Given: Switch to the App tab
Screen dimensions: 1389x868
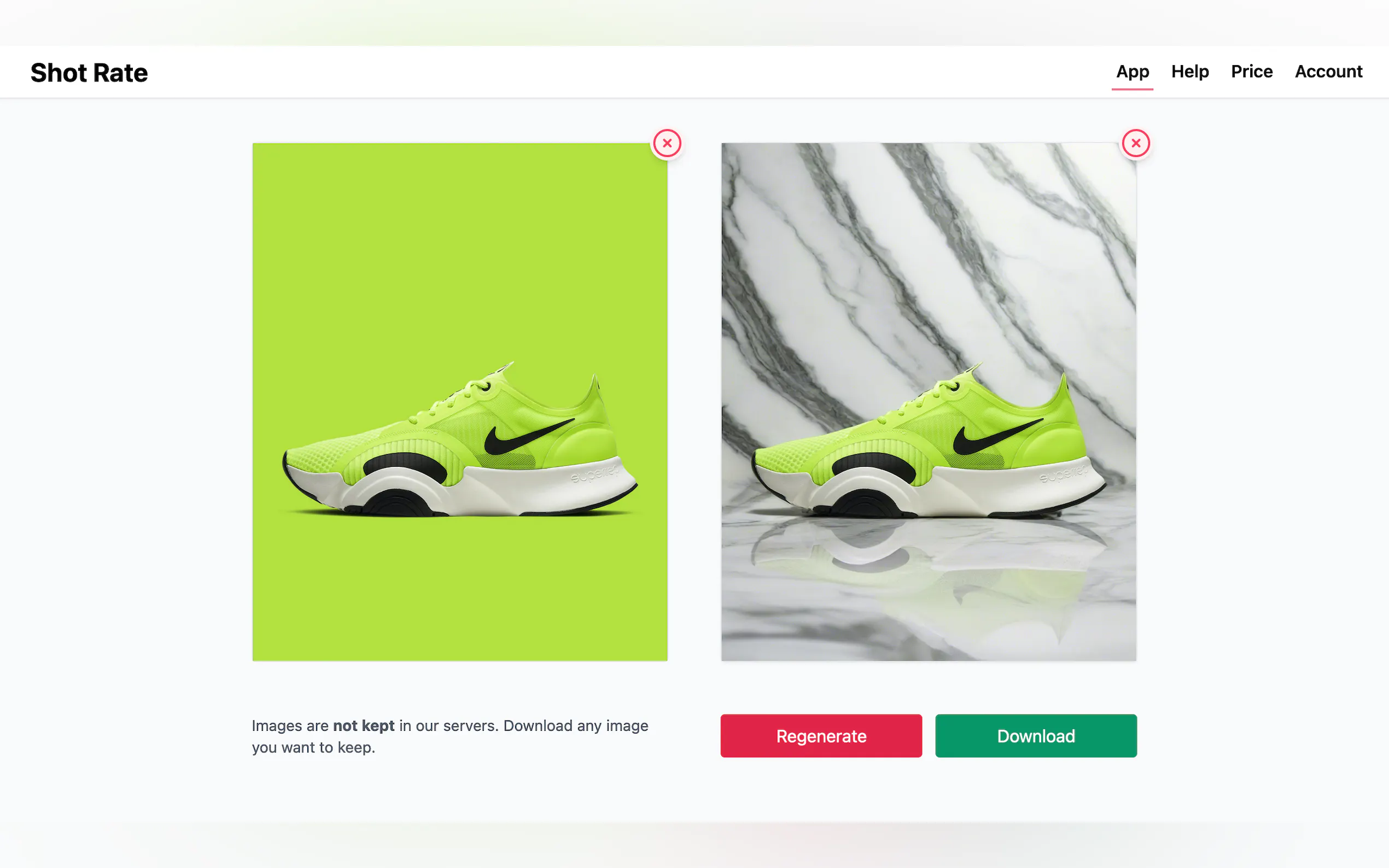Looking at the screenshot, I should (1132, 72).
